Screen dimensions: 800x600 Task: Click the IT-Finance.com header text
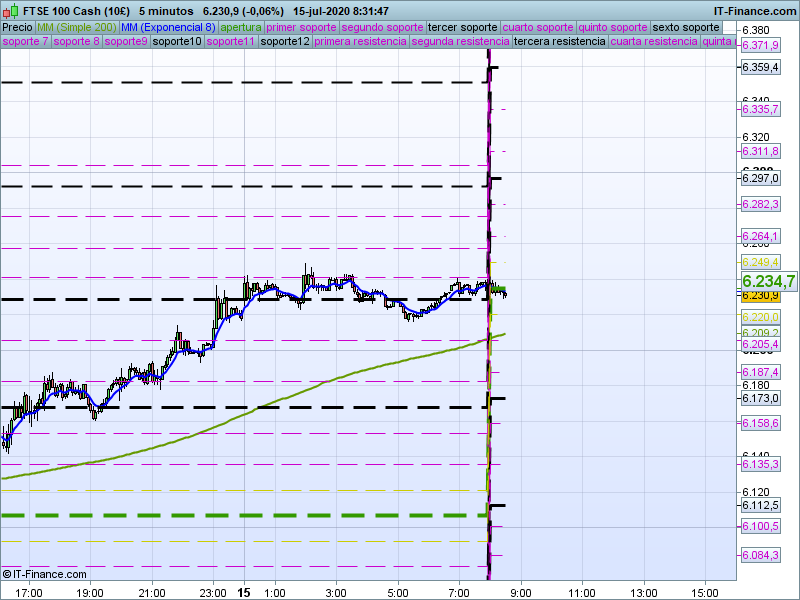tap(754, 11)
